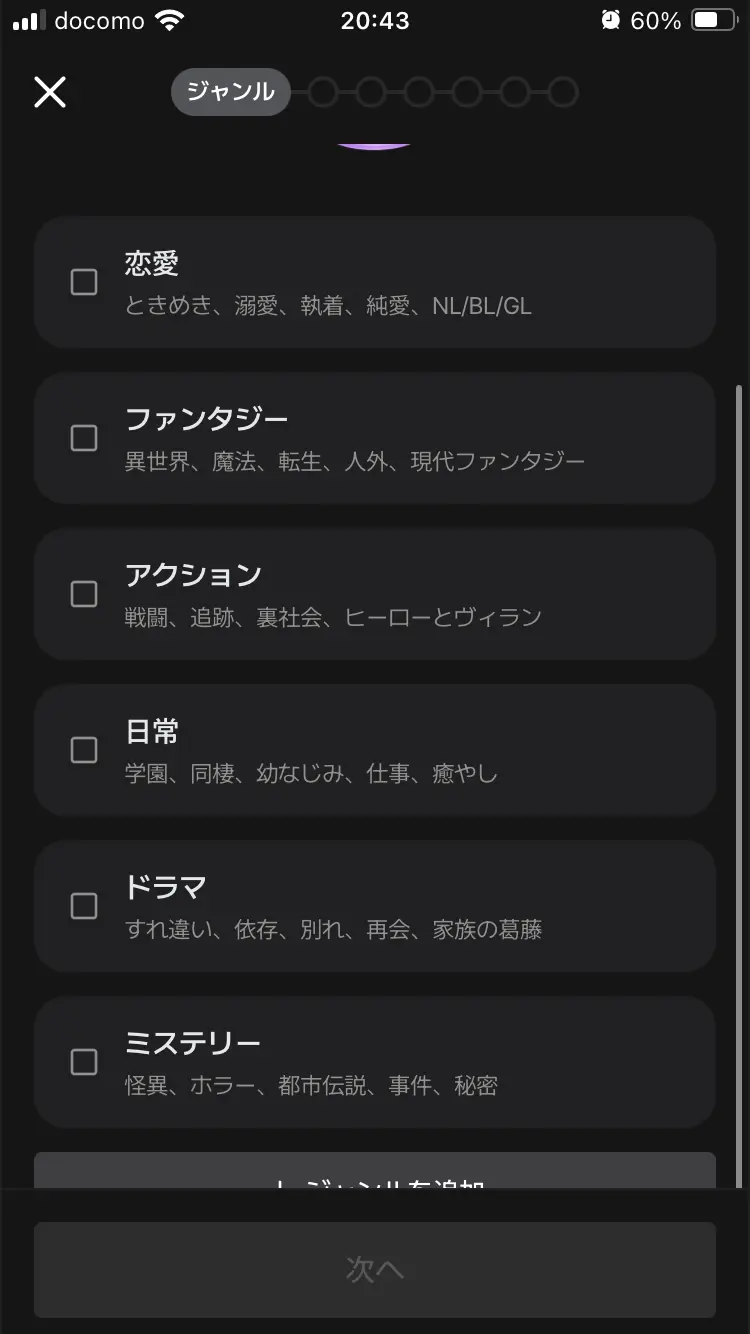Check the ミステリー genre checkbox
750x1334 pixels.
click(x=84, y=1062)
